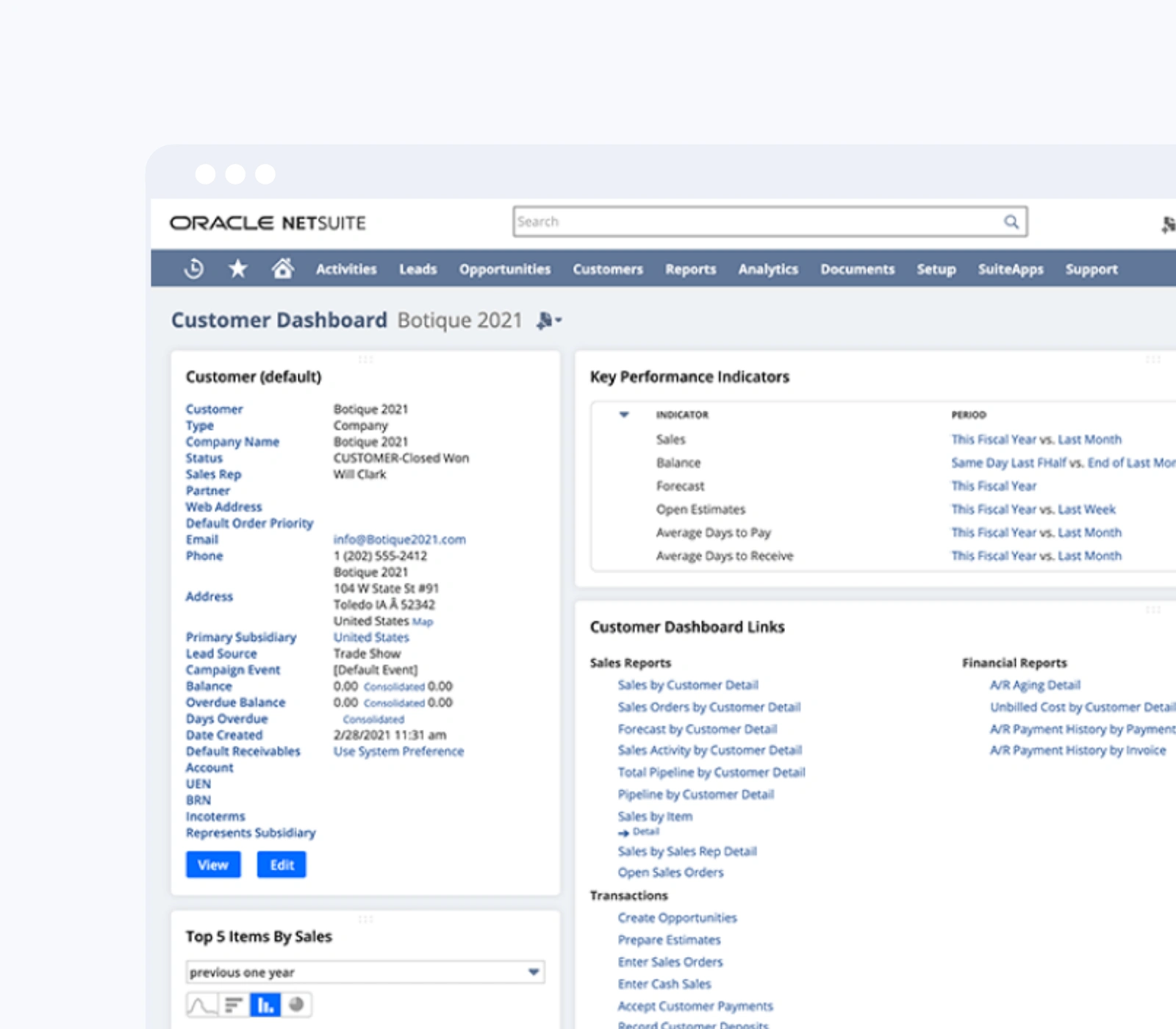Click the Edit button
Image resolution: width=1176 pixels, height=1029 pixels.
282,865
